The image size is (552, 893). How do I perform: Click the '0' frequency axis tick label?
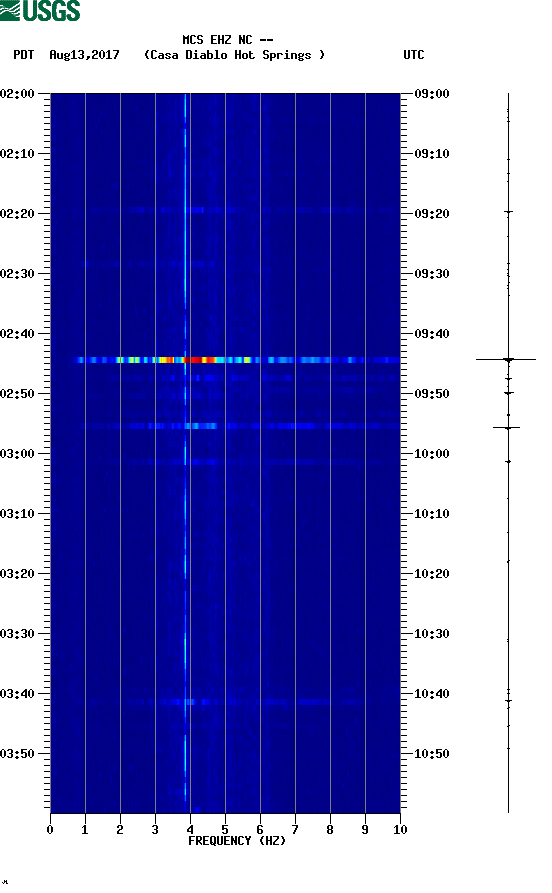point(50,830)
